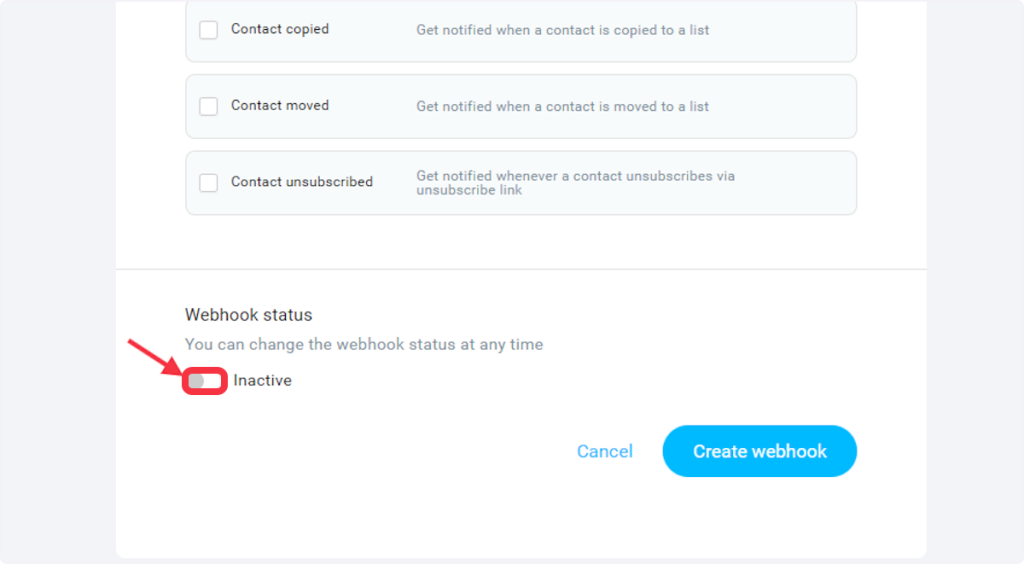Click the word "Create" on the blue button
Image resolution: width=1024 pixels, height=564 pixels.
(x=720, y=452)
